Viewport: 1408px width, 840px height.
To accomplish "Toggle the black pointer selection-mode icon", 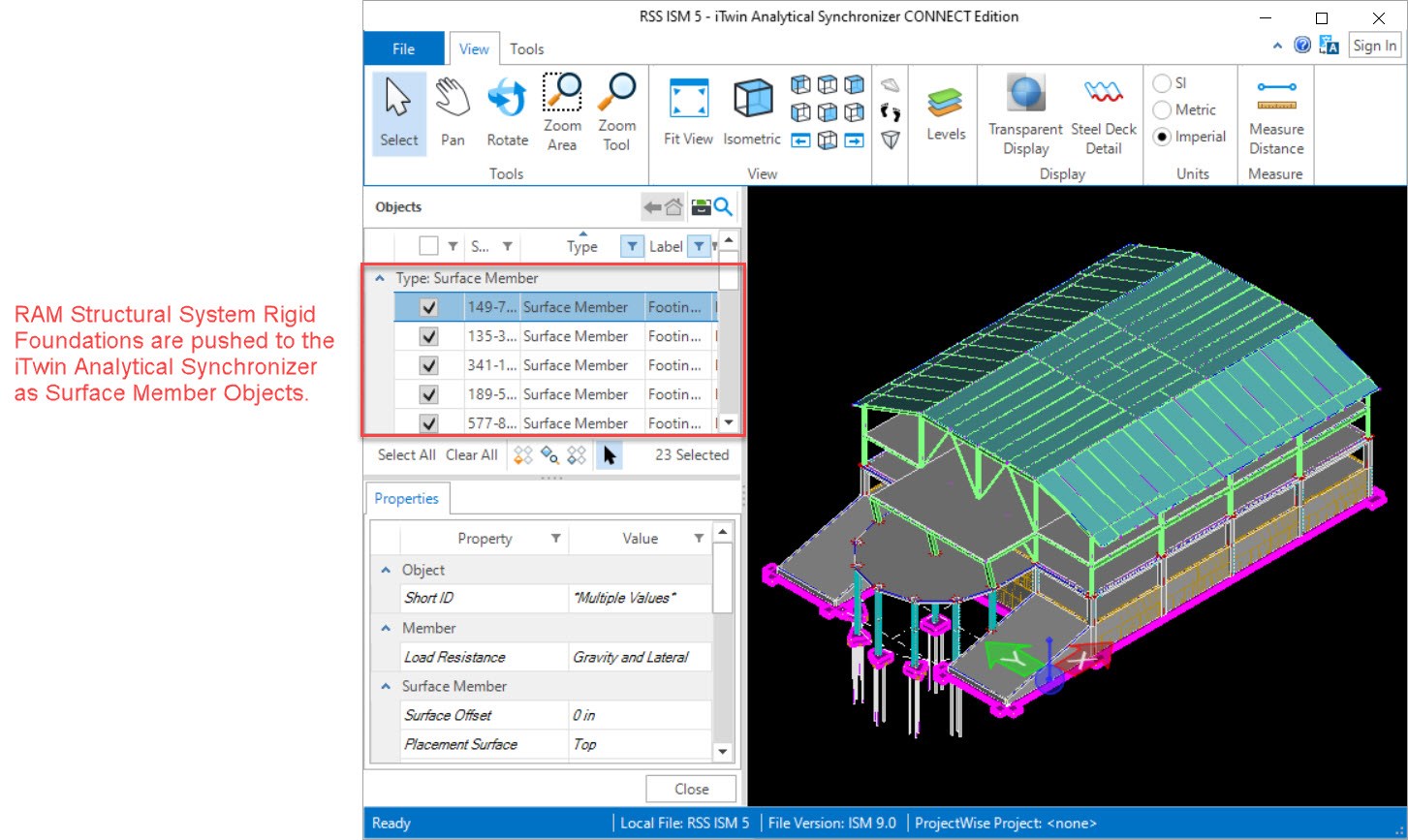I will point(609,455).
